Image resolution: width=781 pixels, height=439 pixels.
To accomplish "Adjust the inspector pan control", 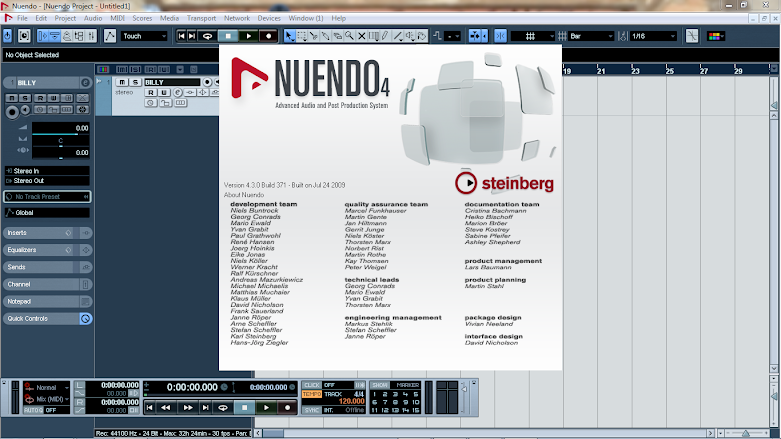I will (x=61, y=141).
